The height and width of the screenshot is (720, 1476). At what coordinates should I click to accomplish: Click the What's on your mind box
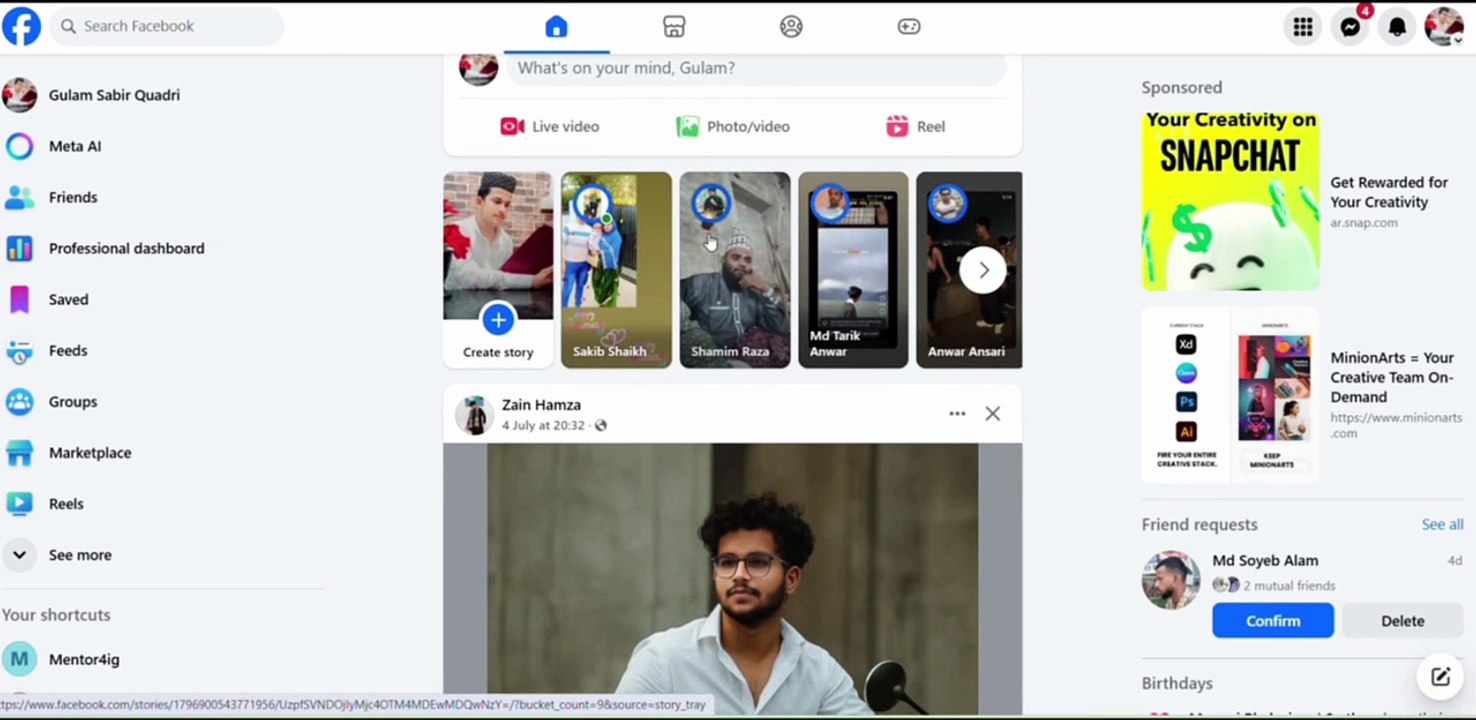point(755,68)
